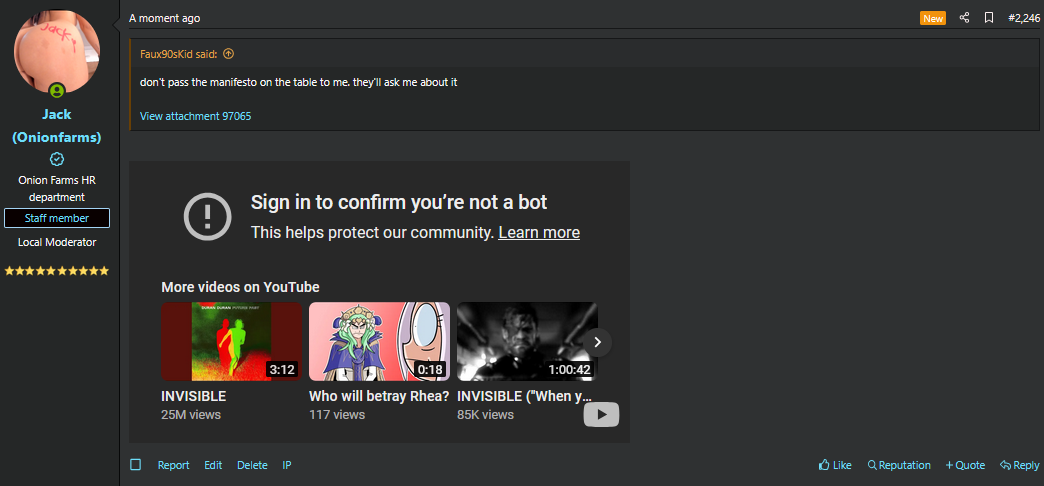Click the exclamation warning icon in video
Screen dimensions: 1044x486
(x=208, y=216)
